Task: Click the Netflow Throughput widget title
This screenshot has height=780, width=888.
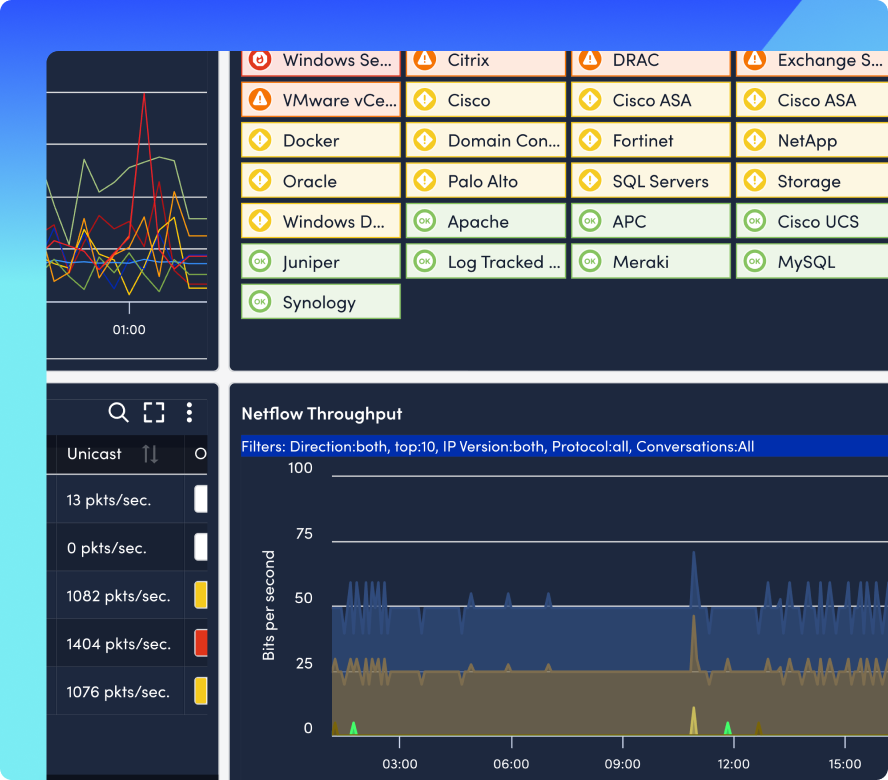Action: [322, 414]
